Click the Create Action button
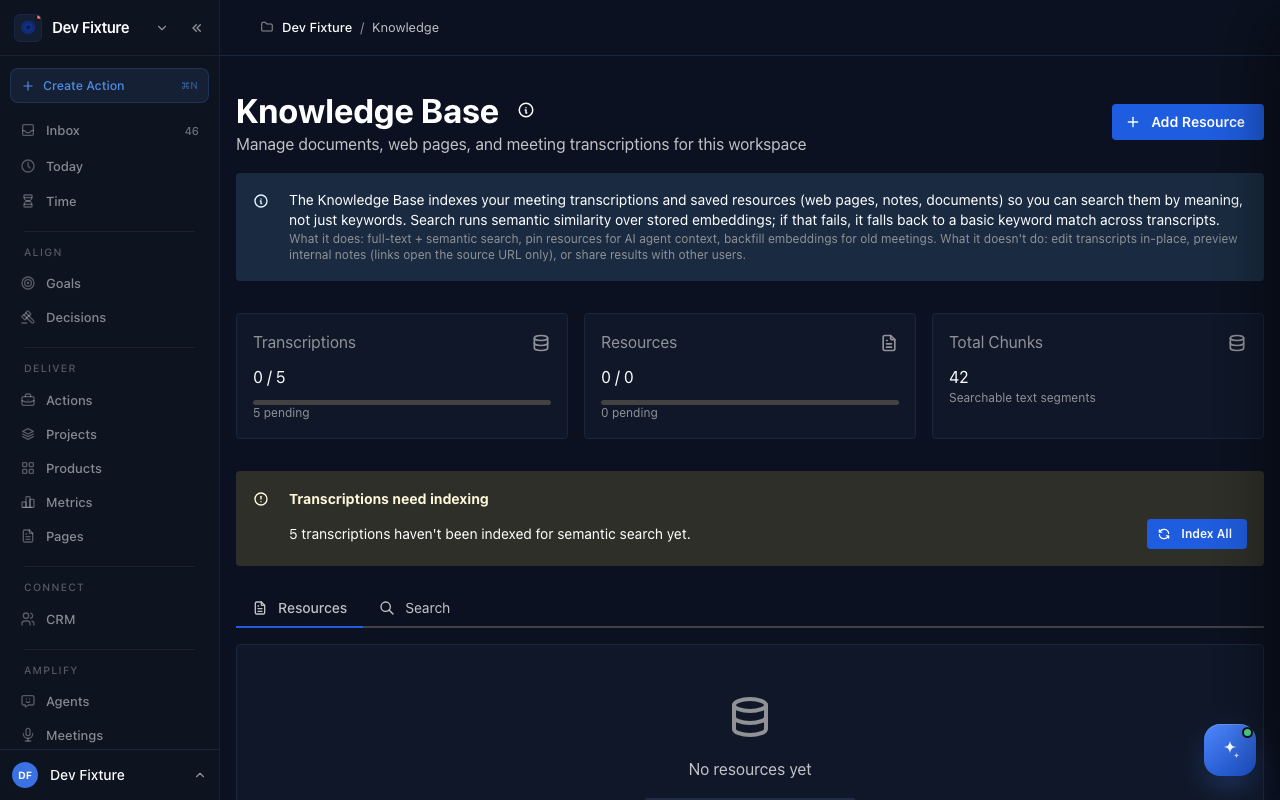Image resolution: width=1280 pixels, height=800 pixels. click(x=109, y=85)
